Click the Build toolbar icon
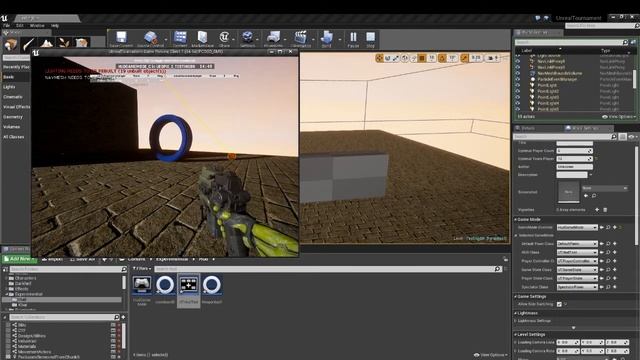 coord(327,39)
